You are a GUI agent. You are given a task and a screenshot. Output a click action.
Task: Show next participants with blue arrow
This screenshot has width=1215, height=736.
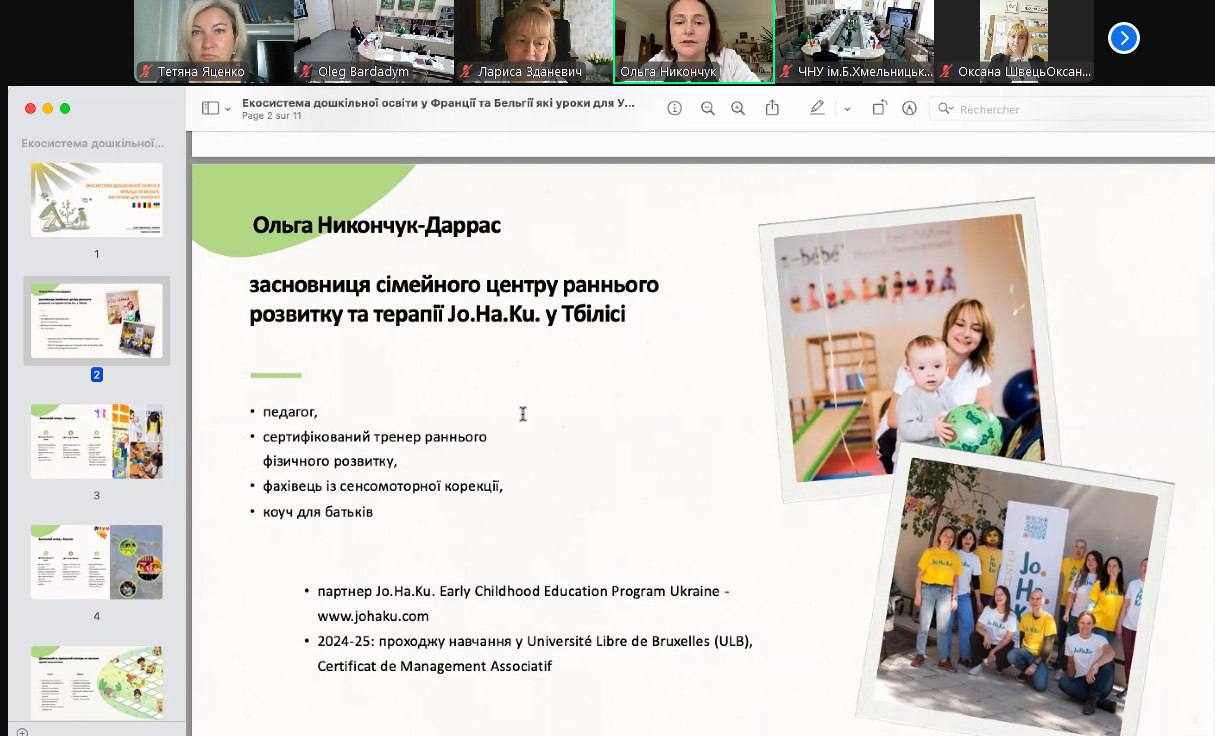[1124, 38]
